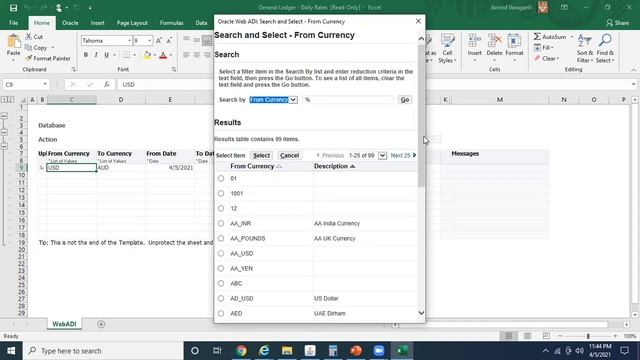Screen dimensions: 640x360
Task: Open the Name Box dropdown for C9
Action: 45,84
